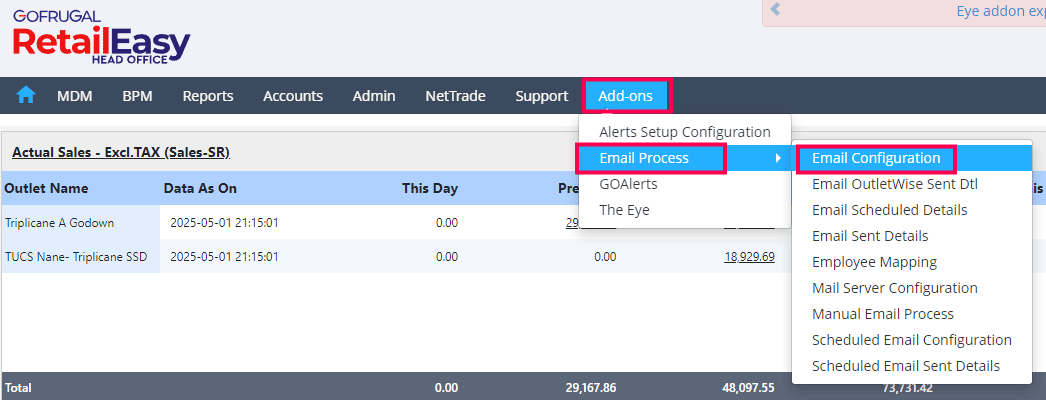Open Scheduled Email Configuration

912,340
